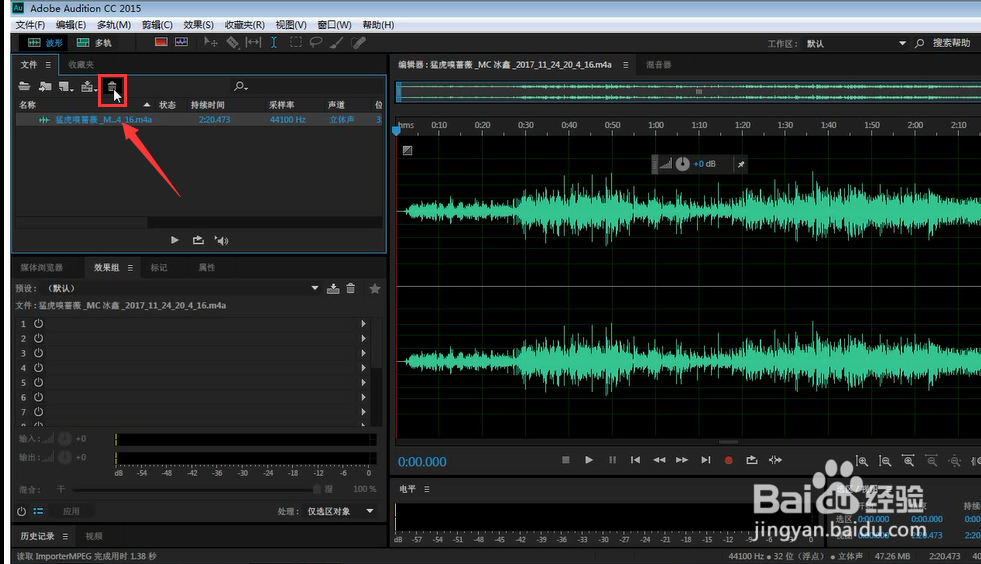This screenshot has width=981, height=564.
Task: Save effects rack as preset
Action: pos(333,288)
